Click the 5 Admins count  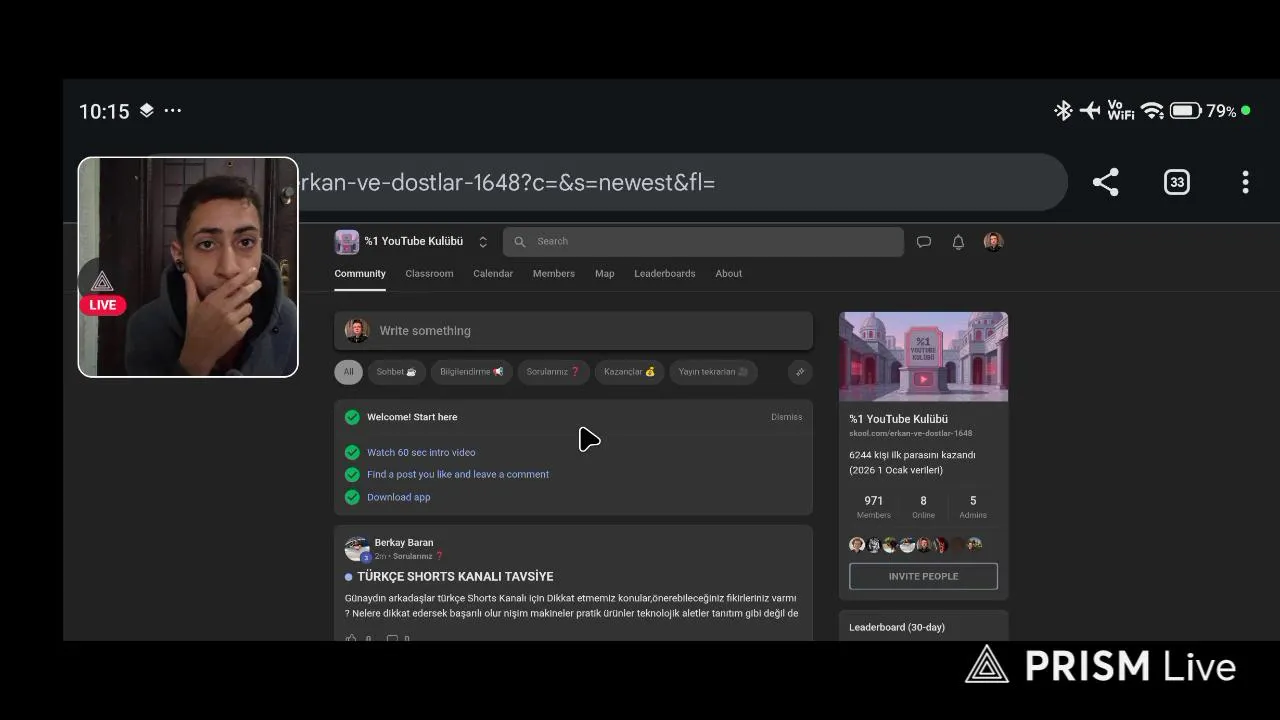973,507
